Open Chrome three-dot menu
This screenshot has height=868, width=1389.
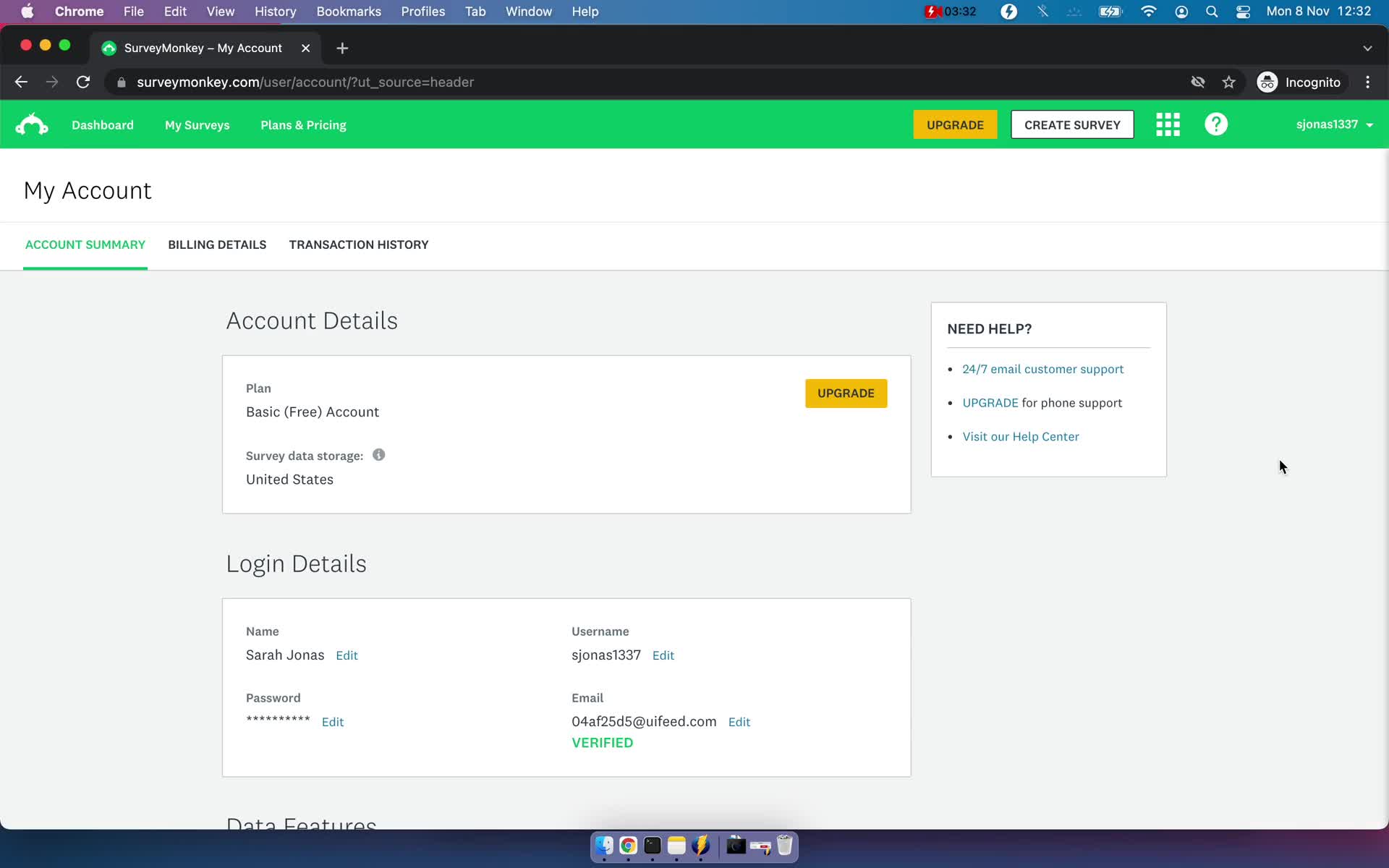pyautogui.click(x=1367, y=82)
